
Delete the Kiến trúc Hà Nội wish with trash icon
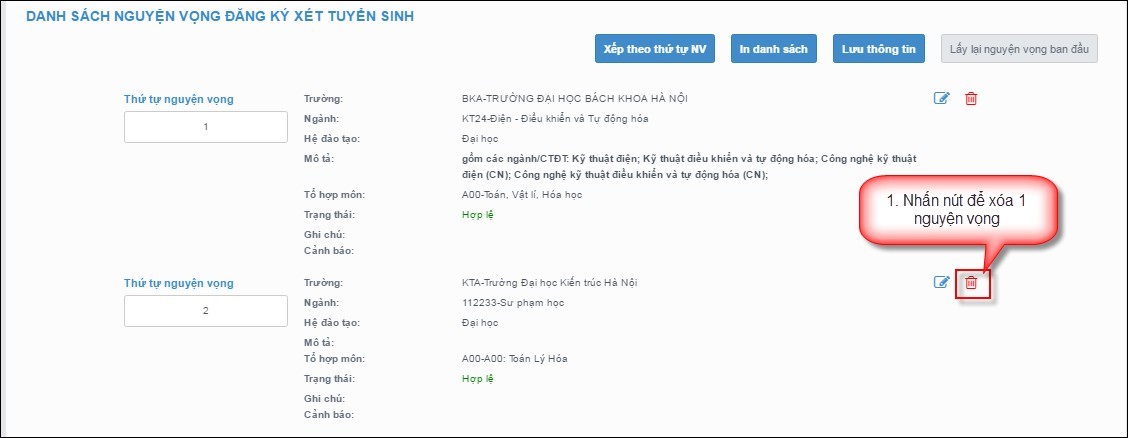click(x=970, y=283)
